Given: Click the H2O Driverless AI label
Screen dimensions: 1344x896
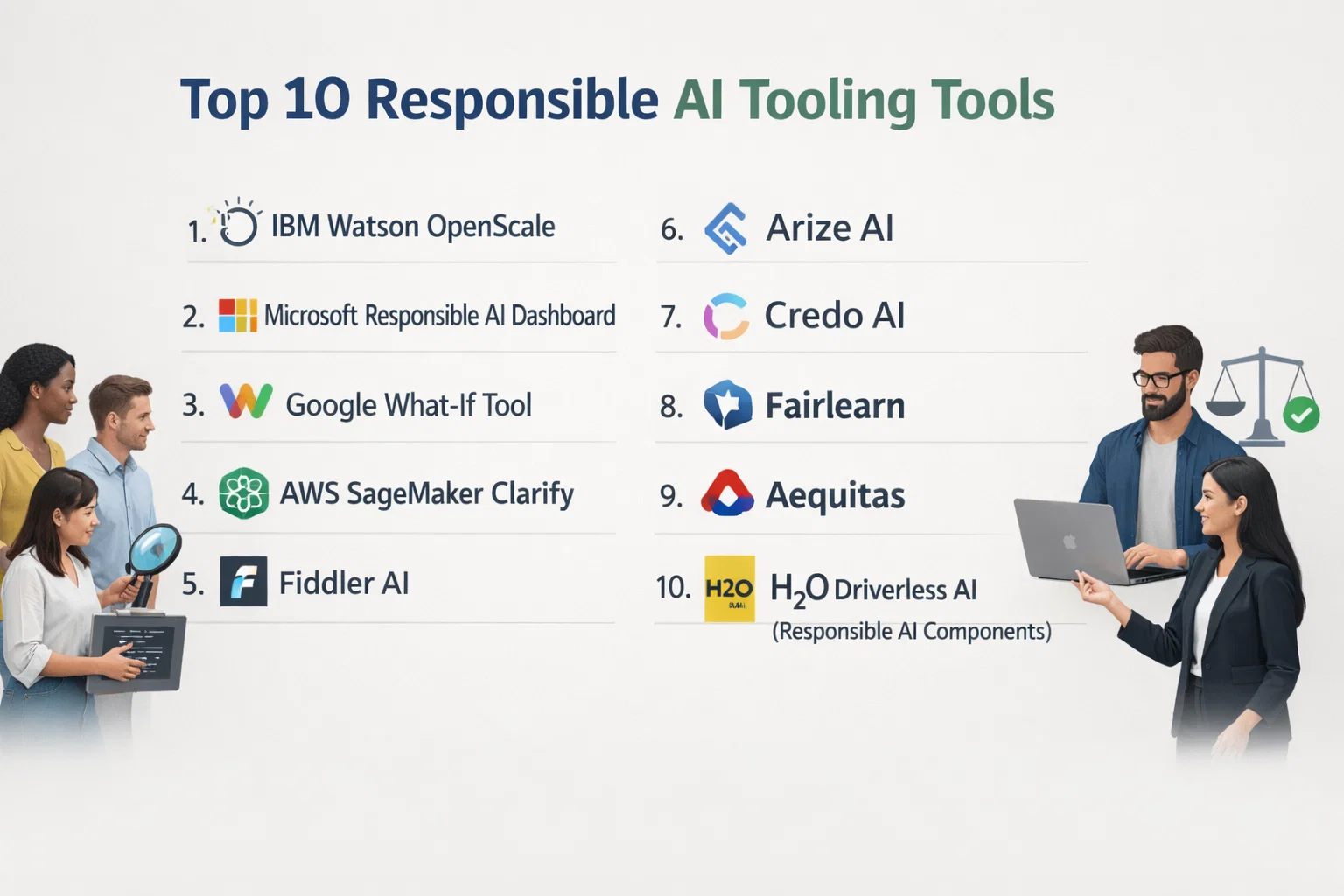Looking at the screenshot, I should point(873,589).
